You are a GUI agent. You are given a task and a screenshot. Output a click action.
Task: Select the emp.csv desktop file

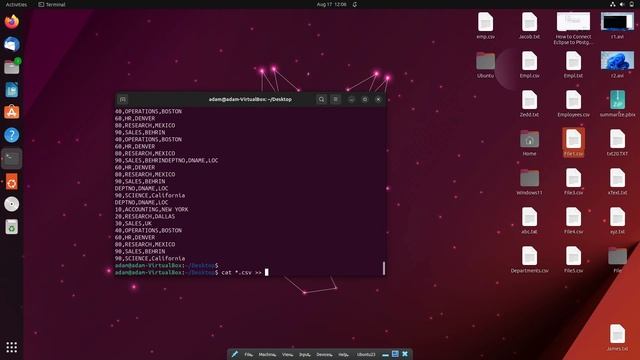(485, 26)
